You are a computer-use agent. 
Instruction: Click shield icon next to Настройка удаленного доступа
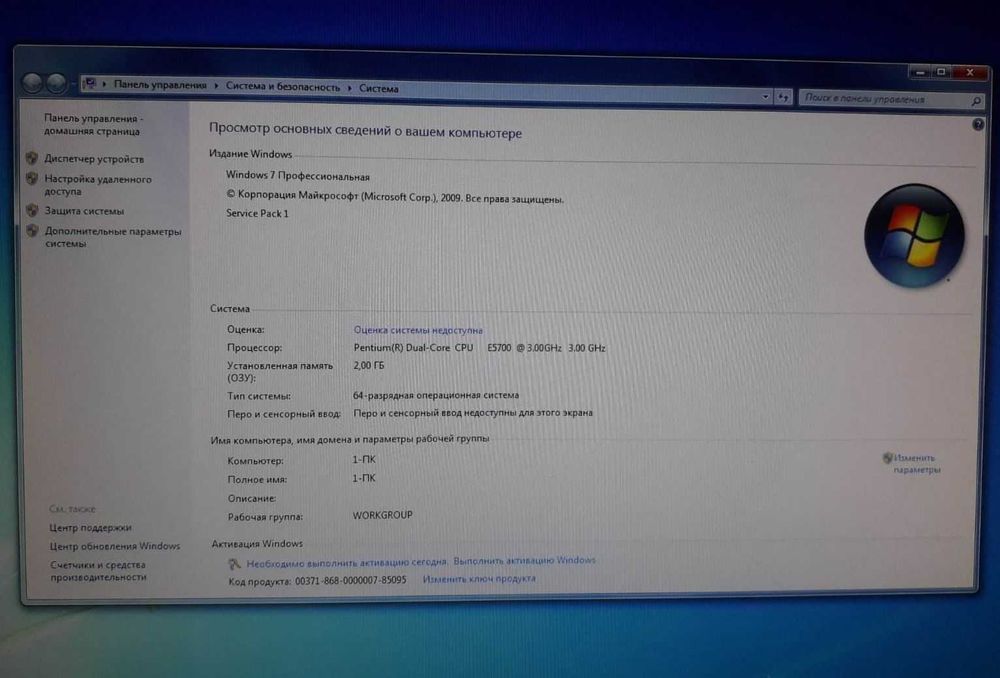pyautogui.click(x=32, y=179)
